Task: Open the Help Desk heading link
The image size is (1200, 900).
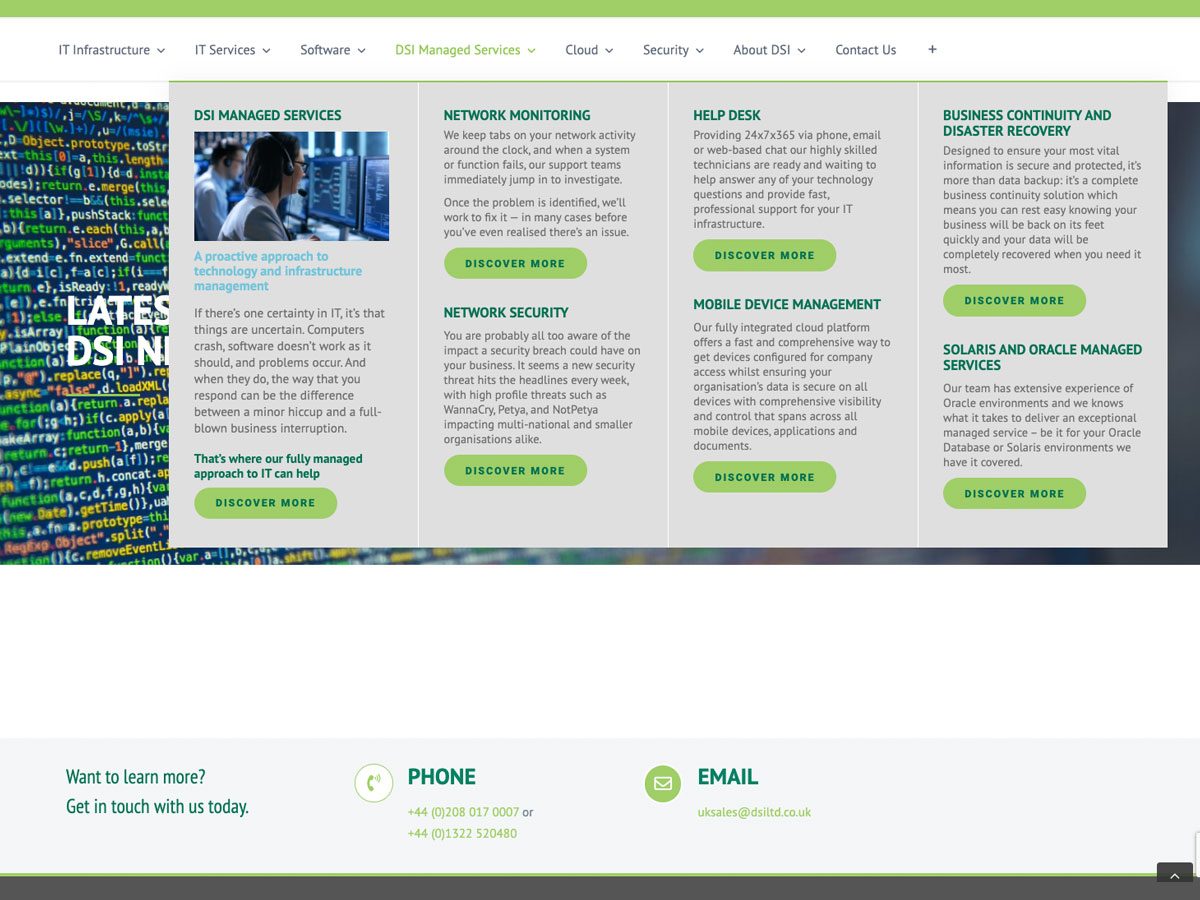Action: click(x=727, y=115)
